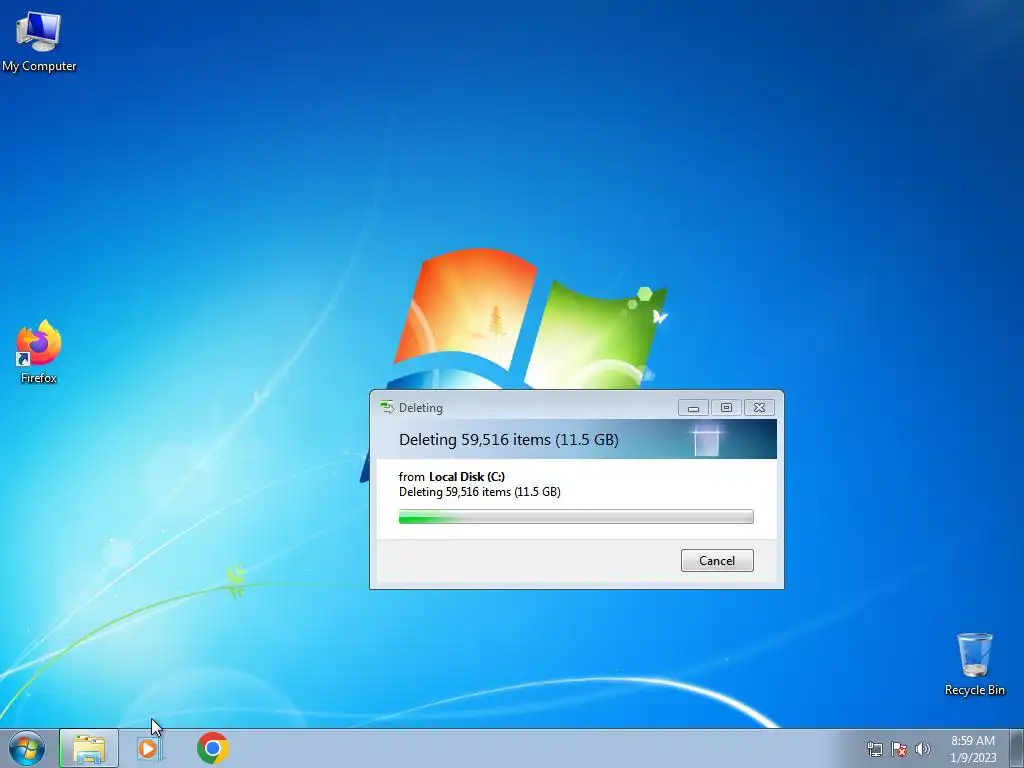Click the 'Deleting' title bar text
This screenshot has width=1024, height=768.
pos(421,408)
